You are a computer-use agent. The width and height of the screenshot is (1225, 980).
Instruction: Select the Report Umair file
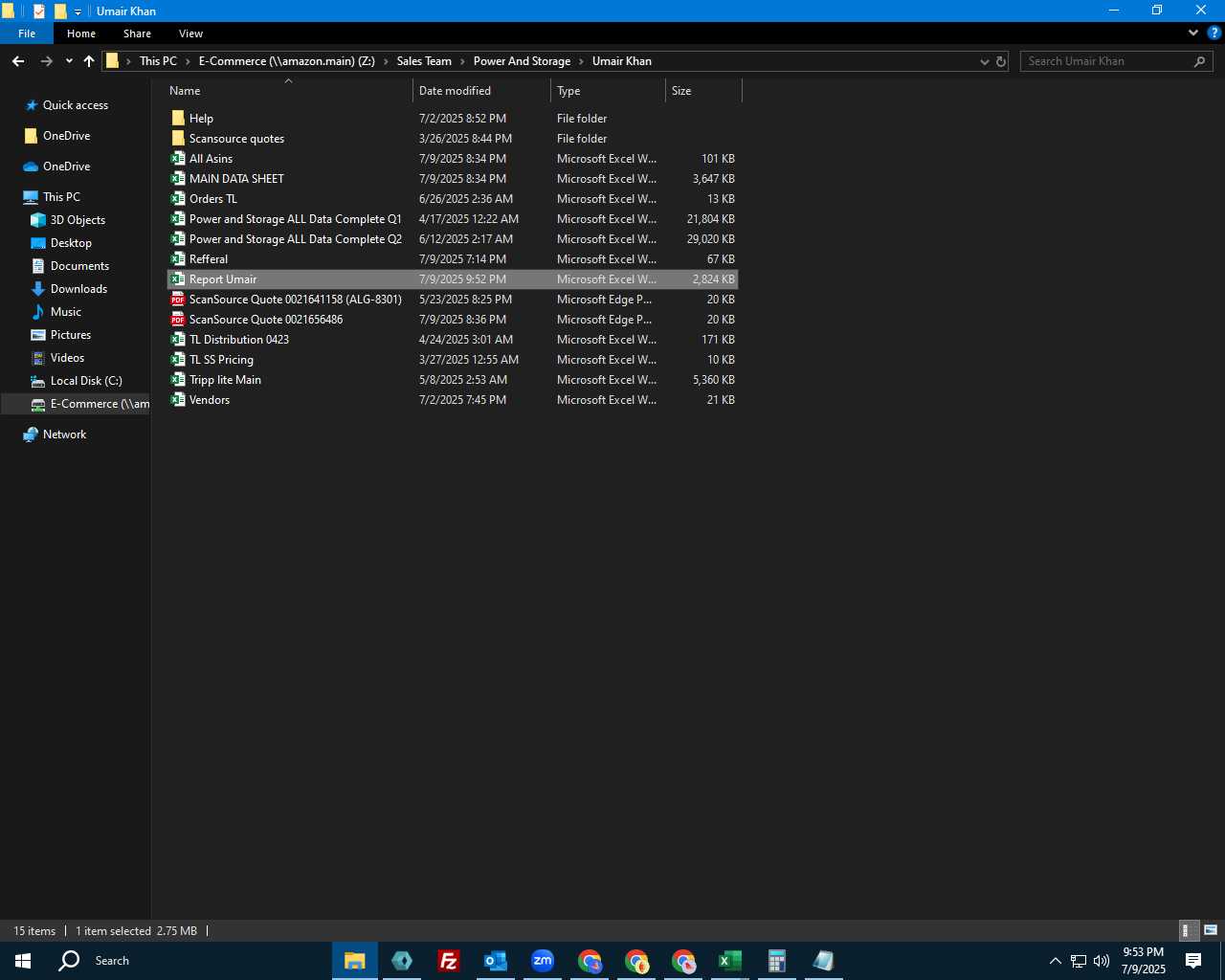[453, 279]
